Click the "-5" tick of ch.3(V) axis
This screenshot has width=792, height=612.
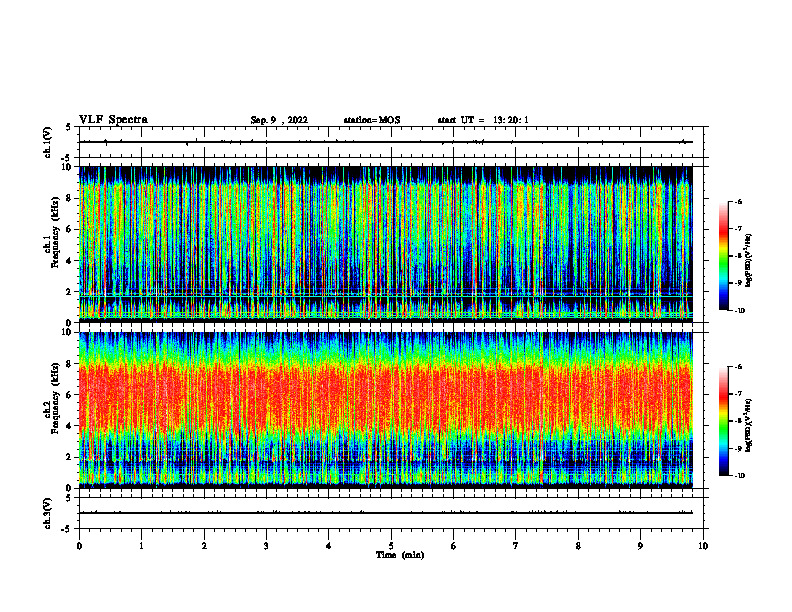(x=67, y=529)
